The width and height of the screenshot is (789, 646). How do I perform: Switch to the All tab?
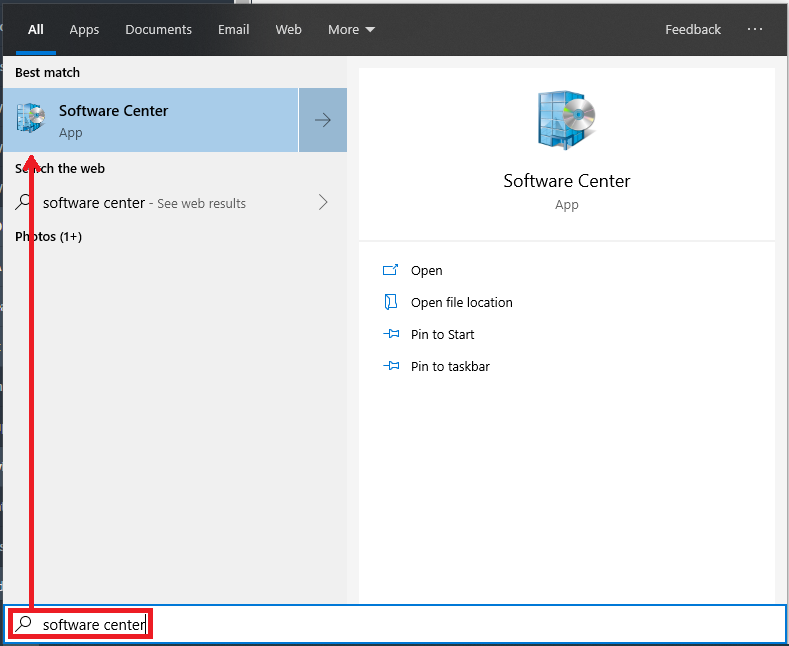36,29
